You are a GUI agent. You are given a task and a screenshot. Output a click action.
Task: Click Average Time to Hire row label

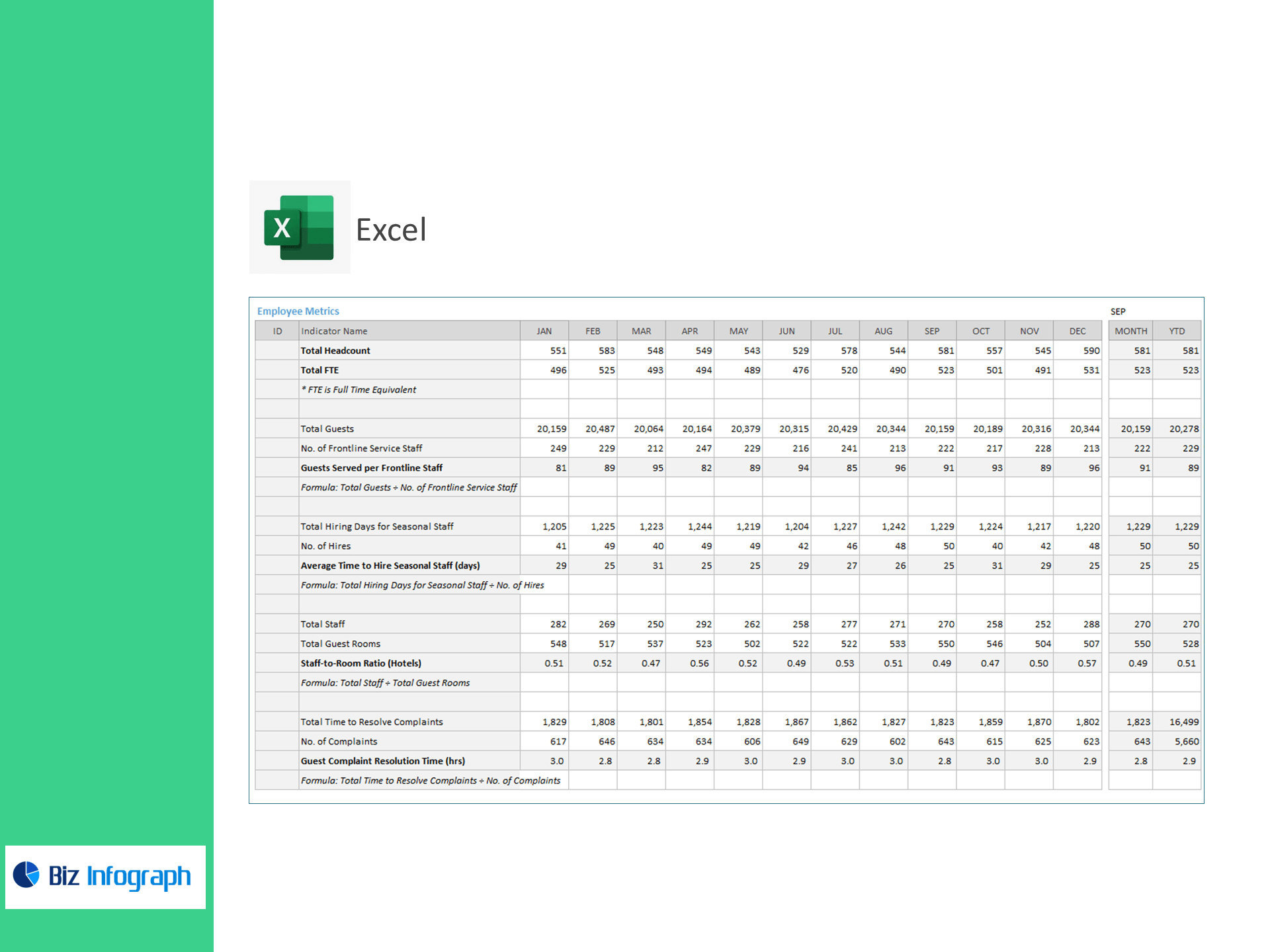click(x=390, y=566)
